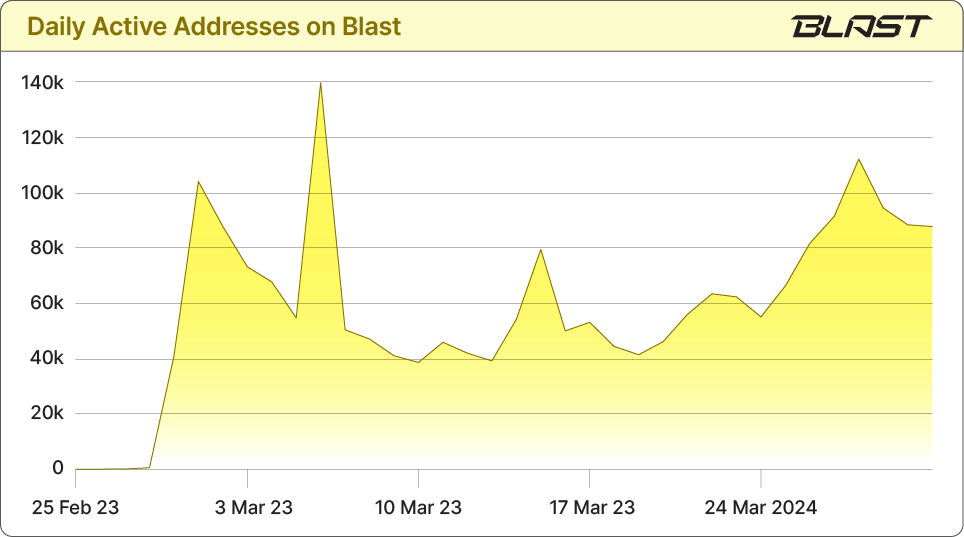Click the highest chart peak at 140k
964x537 pixels.
click(x=320, y=83)
